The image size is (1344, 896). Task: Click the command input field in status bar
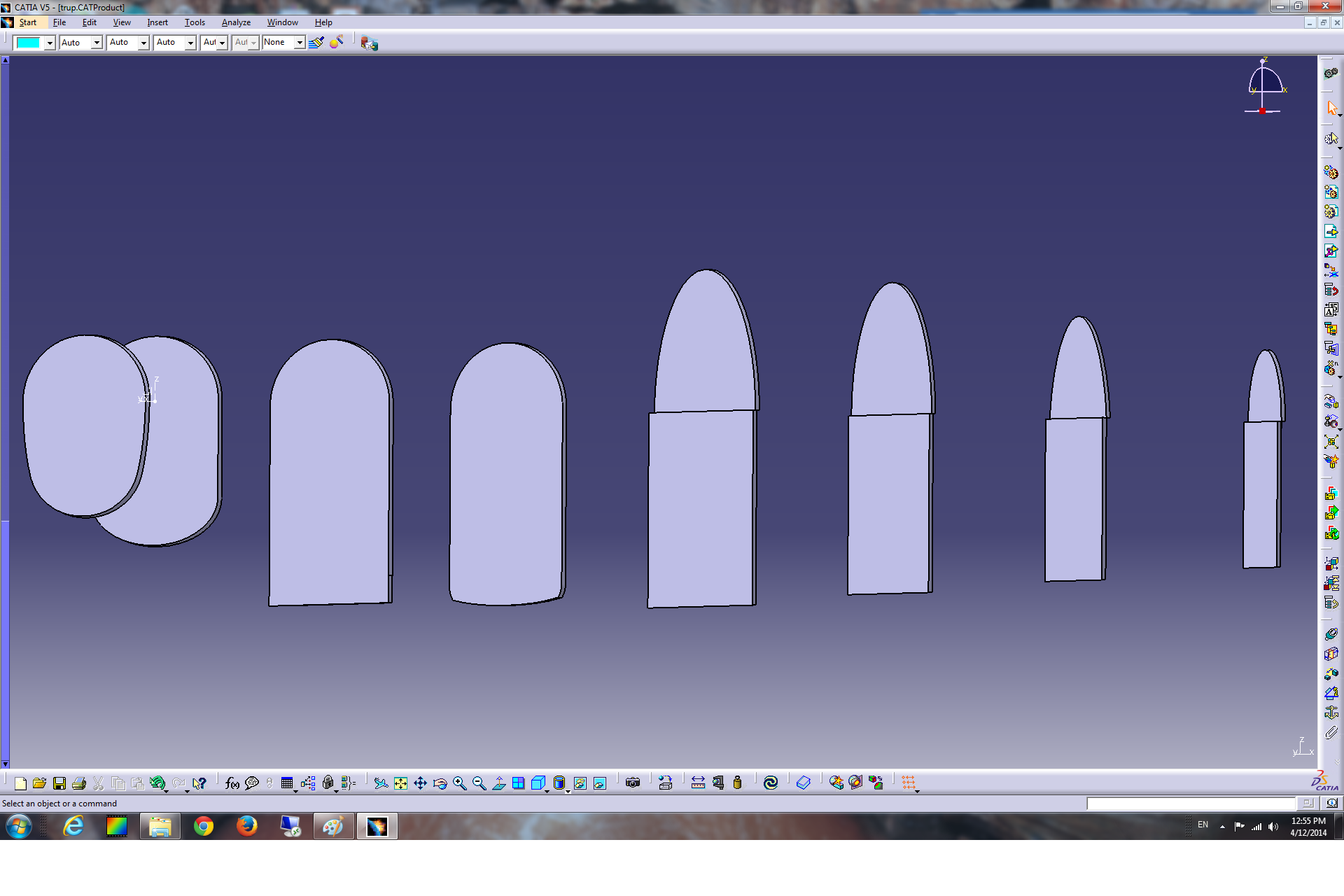[x=1190, y=804]
